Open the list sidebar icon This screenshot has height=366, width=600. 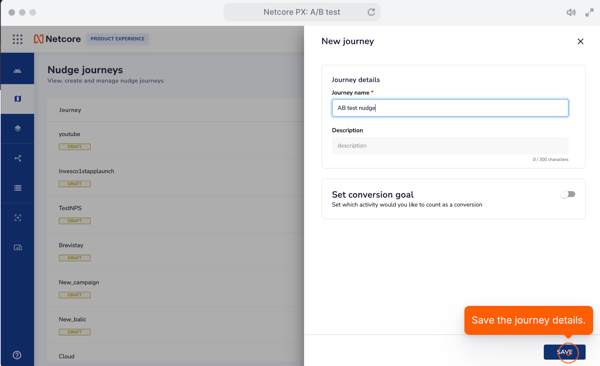click(x=18, y=188)
